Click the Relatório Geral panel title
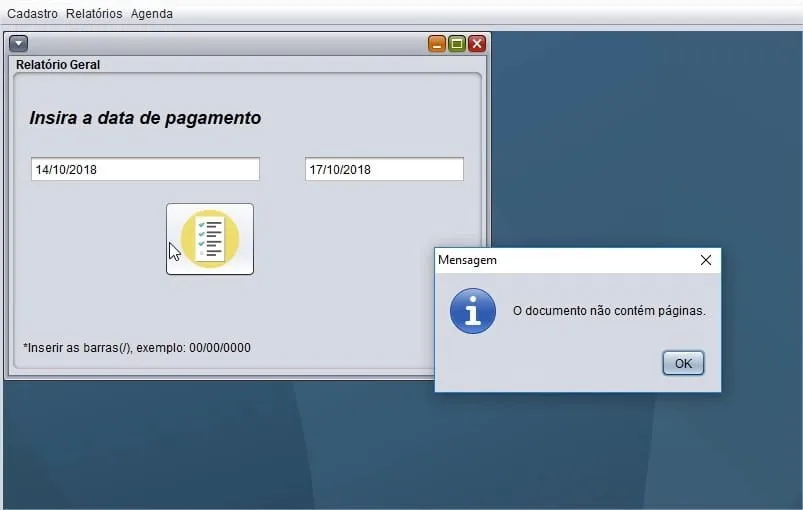The image size is (803, 510). click(x=58, y=65)
